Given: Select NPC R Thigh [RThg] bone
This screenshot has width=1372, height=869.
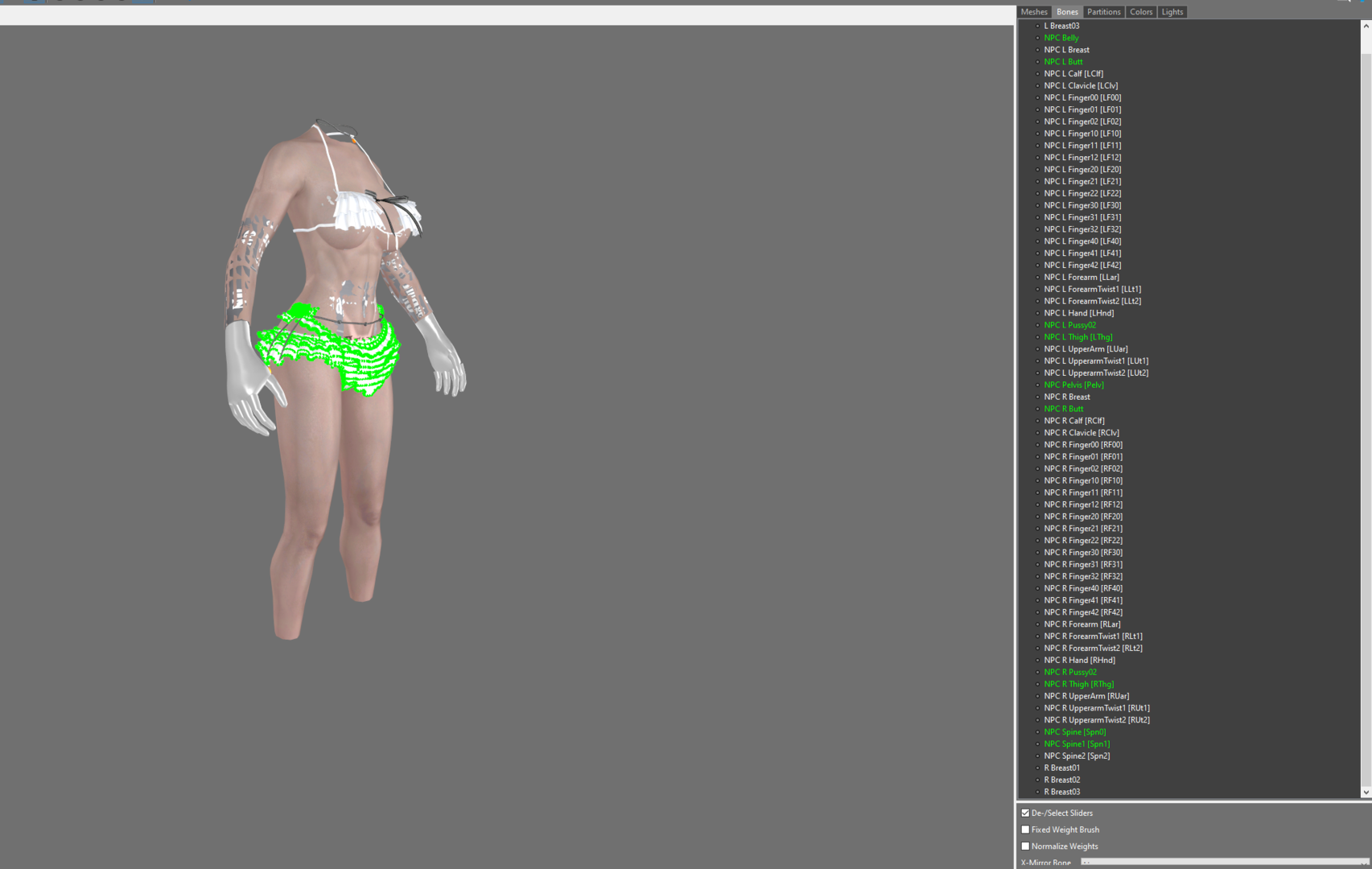Looking at the screenshot, I should point(1079,685).
